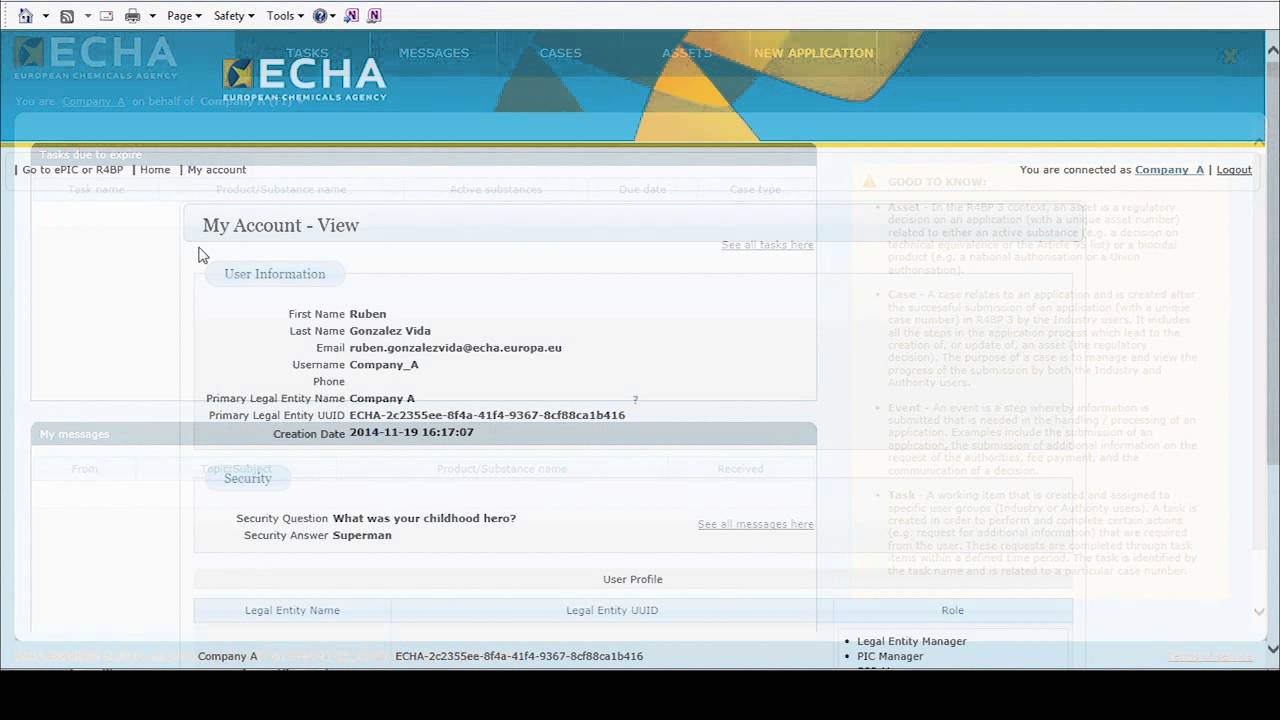The height and width of the screenshot is (720, 1280).
Task: Open the MESSAGES tab
Action: [434, 53]
